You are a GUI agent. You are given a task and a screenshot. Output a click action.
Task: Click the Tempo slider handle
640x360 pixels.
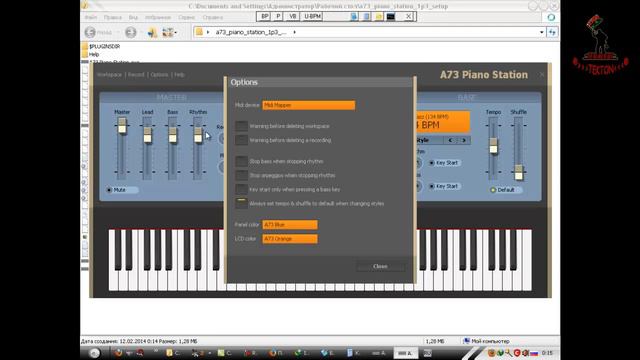493,146
